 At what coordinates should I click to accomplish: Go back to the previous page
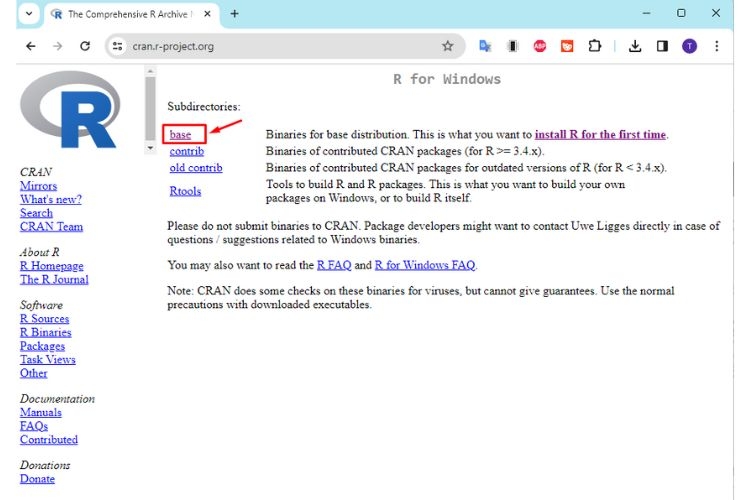pos(31,46)
